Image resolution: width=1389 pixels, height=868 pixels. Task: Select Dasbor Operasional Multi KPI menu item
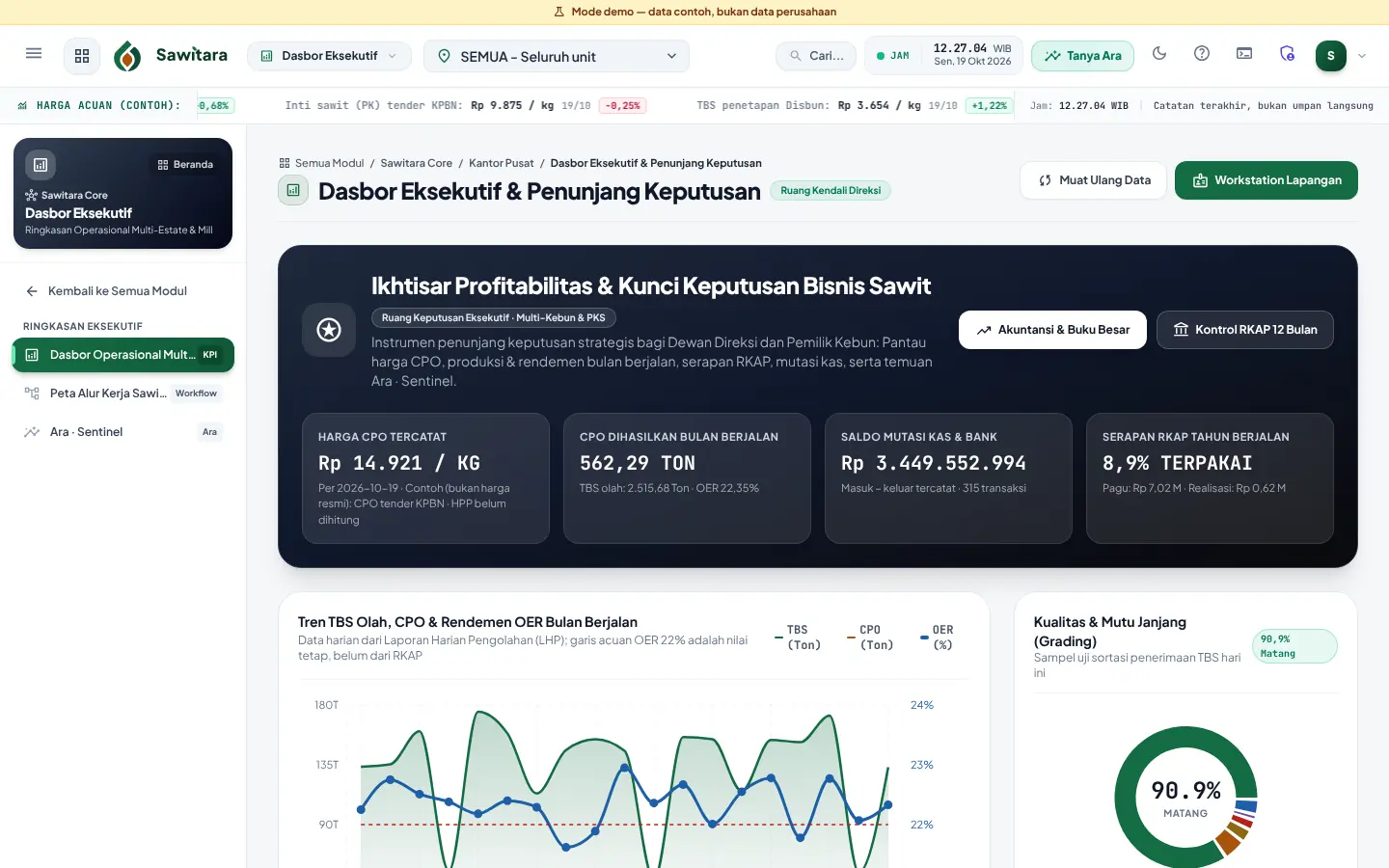(x=123, y=355)
